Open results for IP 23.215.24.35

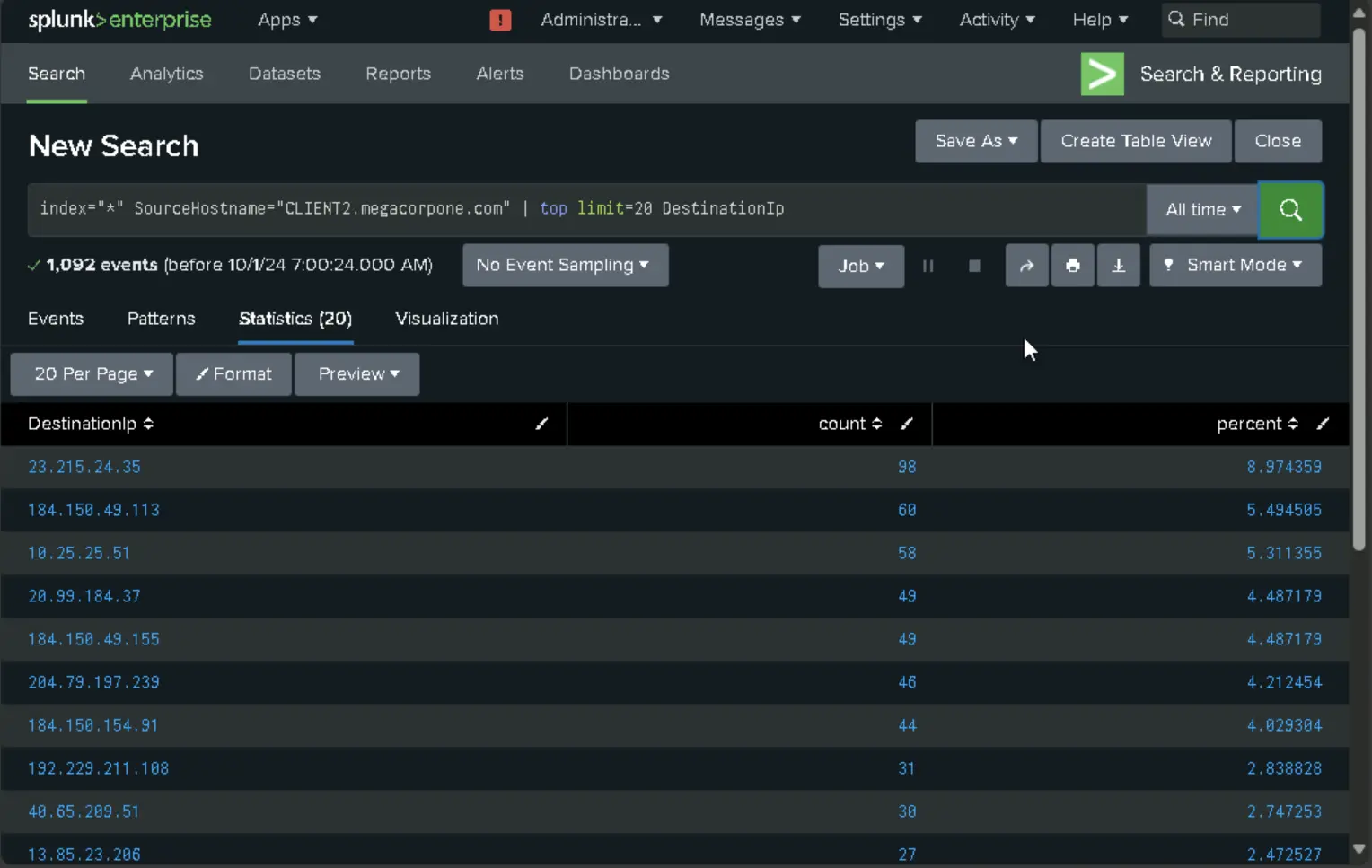pos(84,467)
